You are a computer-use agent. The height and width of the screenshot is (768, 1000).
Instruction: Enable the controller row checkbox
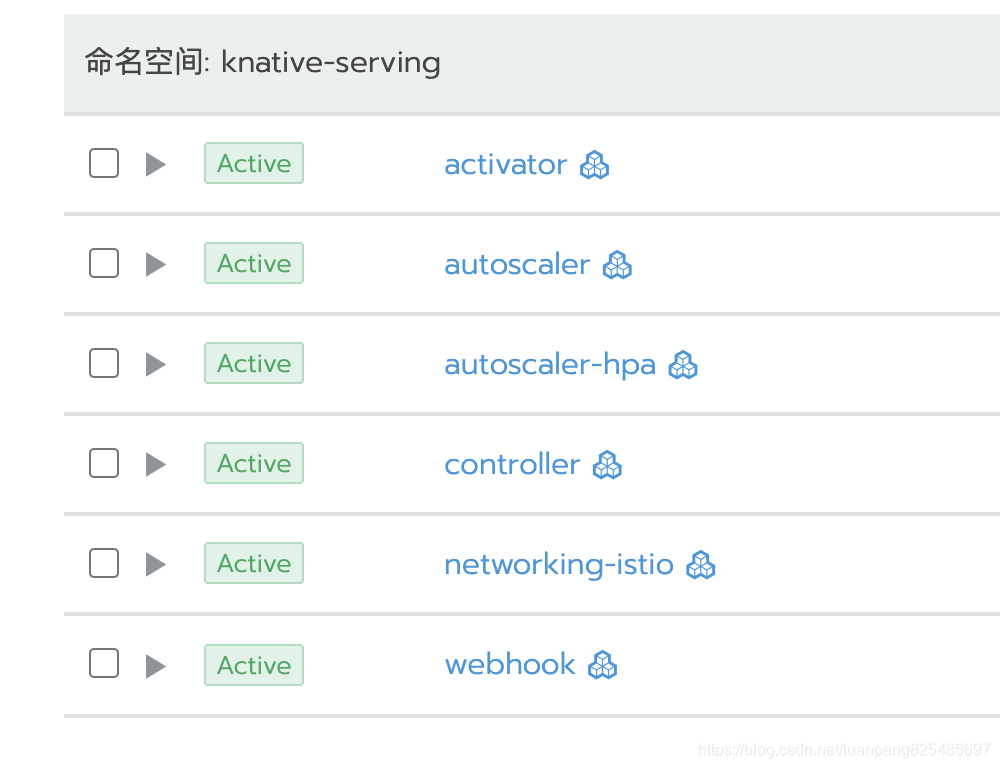click(x=104, y=463)
